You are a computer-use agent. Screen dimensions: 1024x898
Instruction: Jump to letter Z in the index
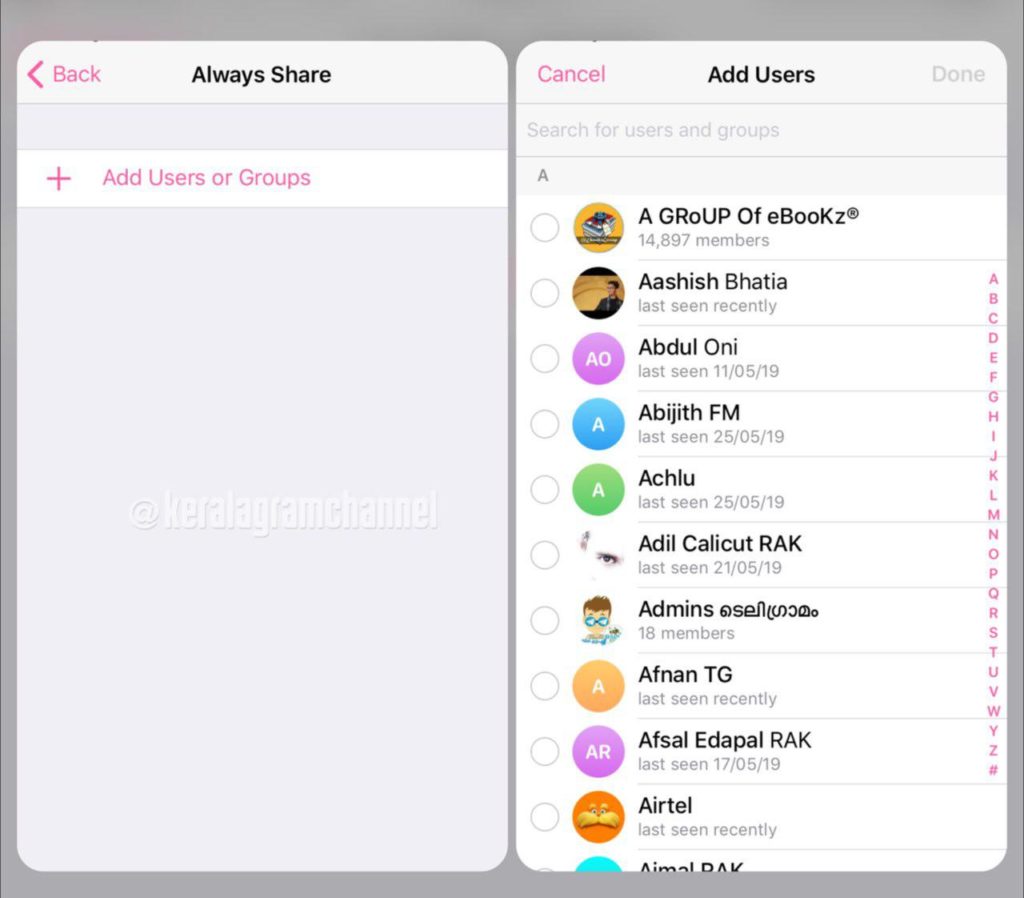[x=993, y=750]
